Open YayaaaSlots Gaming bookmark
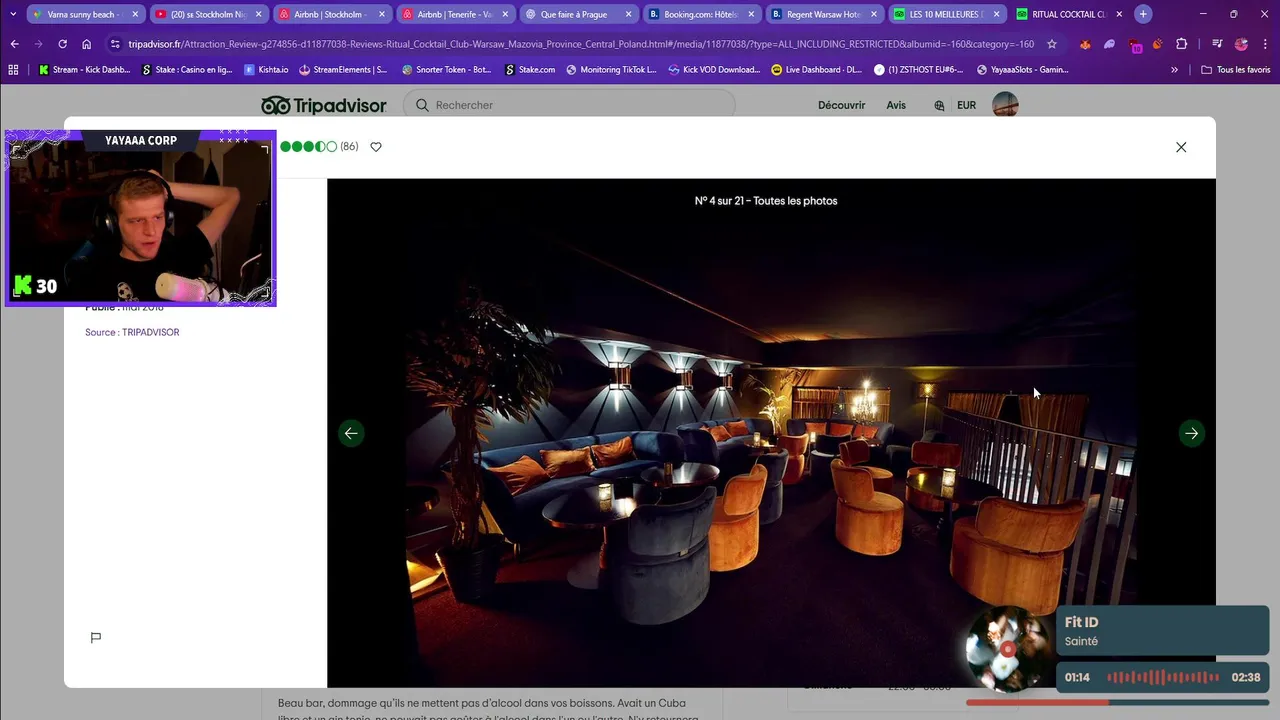Screen dimensions: 1280x720 (x=1023, y=70)
